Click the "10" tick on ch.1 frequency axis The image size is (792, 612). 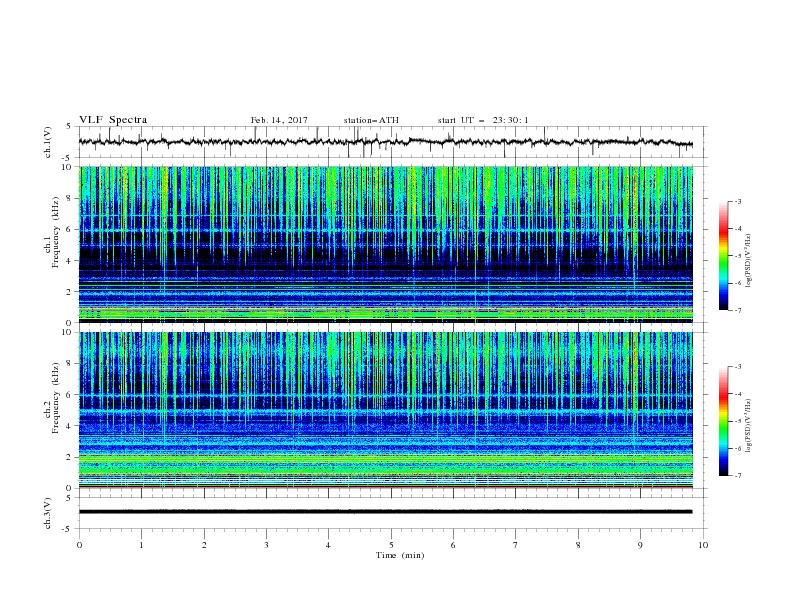pos(69,167)
